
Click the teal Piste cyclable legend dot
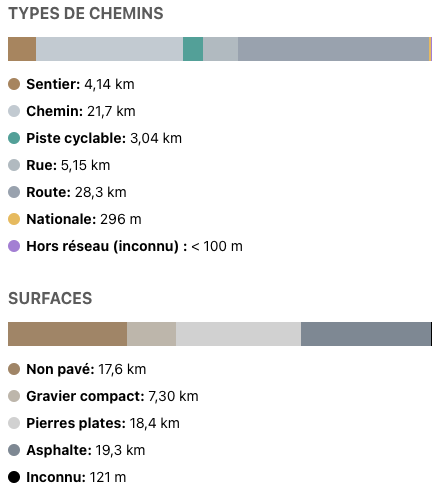coord(14,138)
